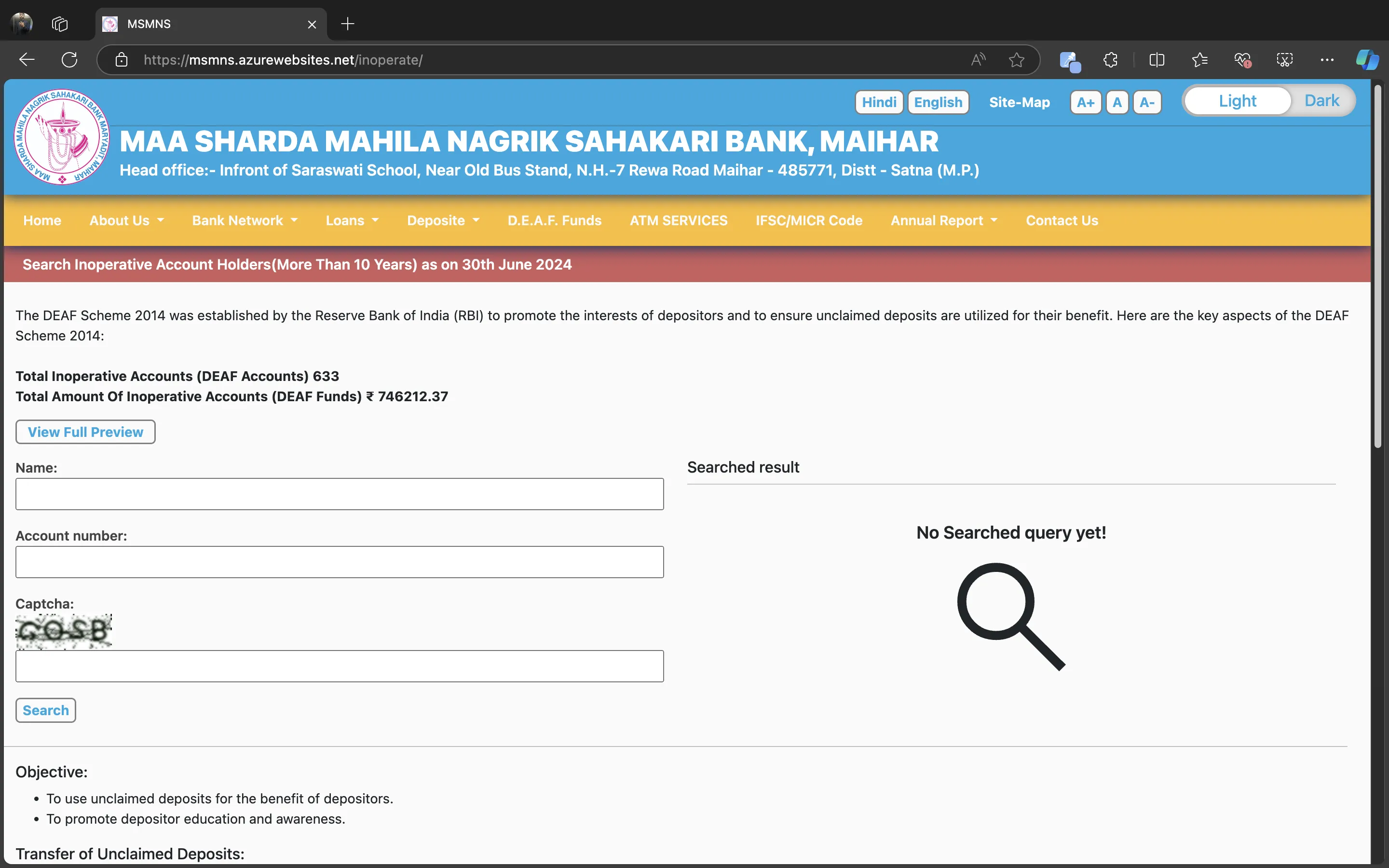Click the browser back arrow
Viewport: 1389px width, 868px height.
coord(27,60)
